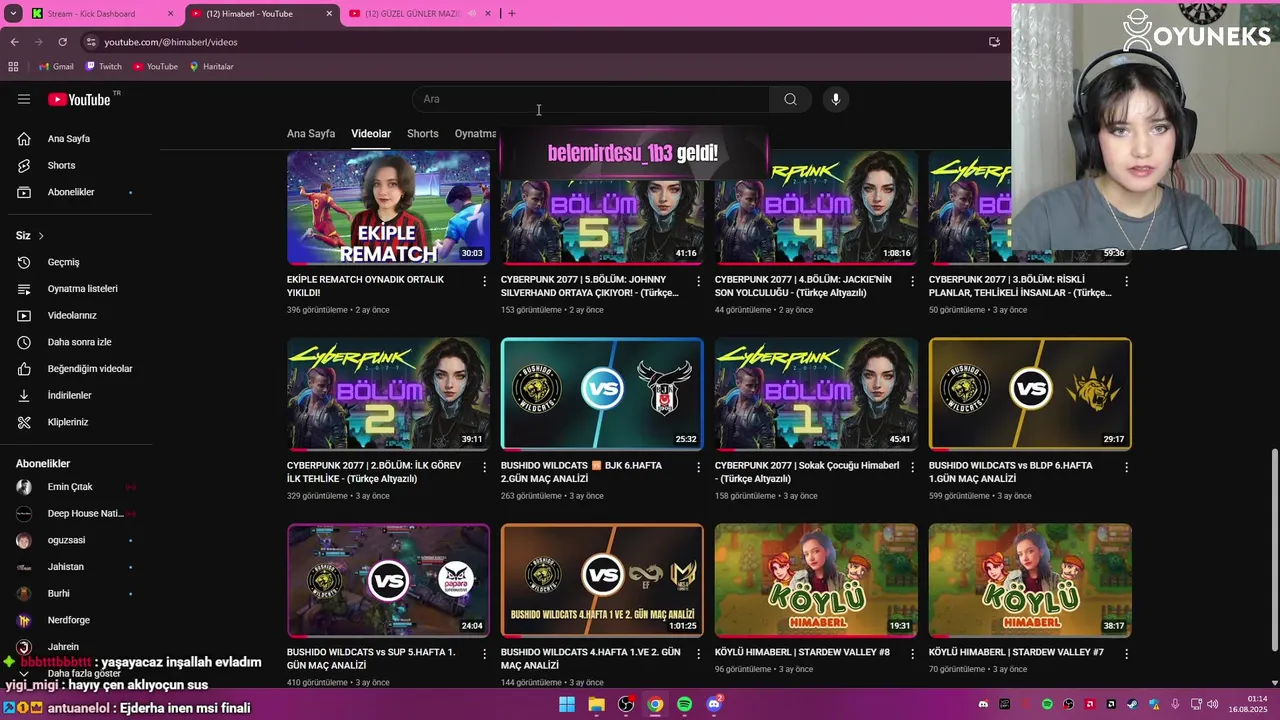Screen dimensions: 1280x720
Task: Activate voice search microphone icon
Action: [836, 99]
